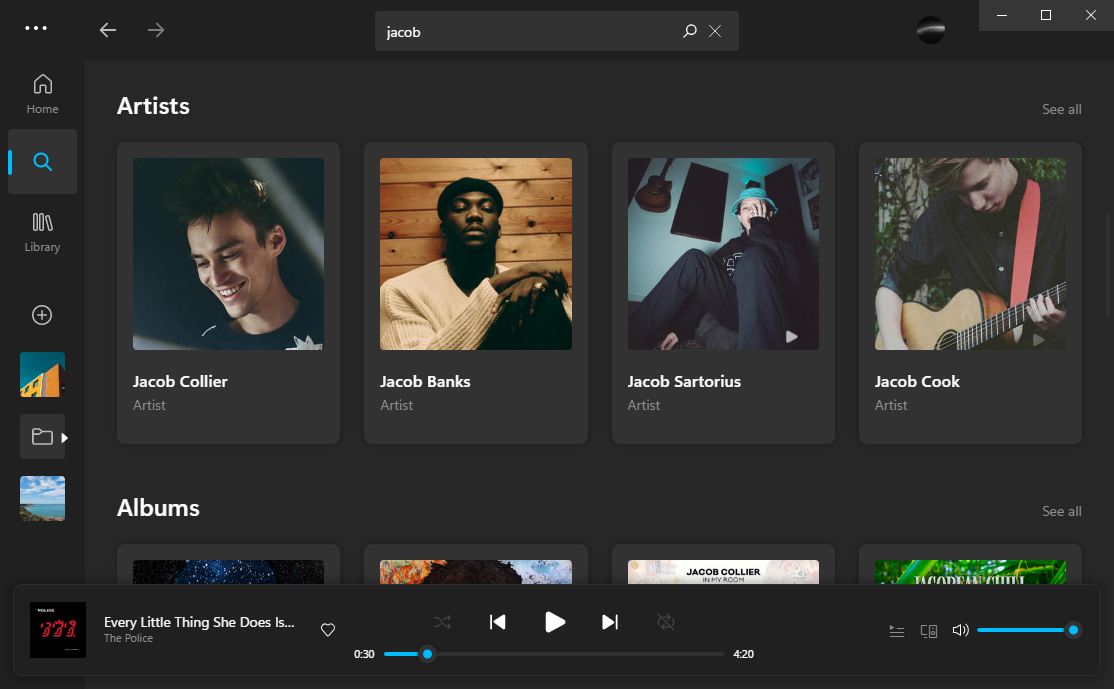Select the Search sidebar item

click(x=43, y=161)
